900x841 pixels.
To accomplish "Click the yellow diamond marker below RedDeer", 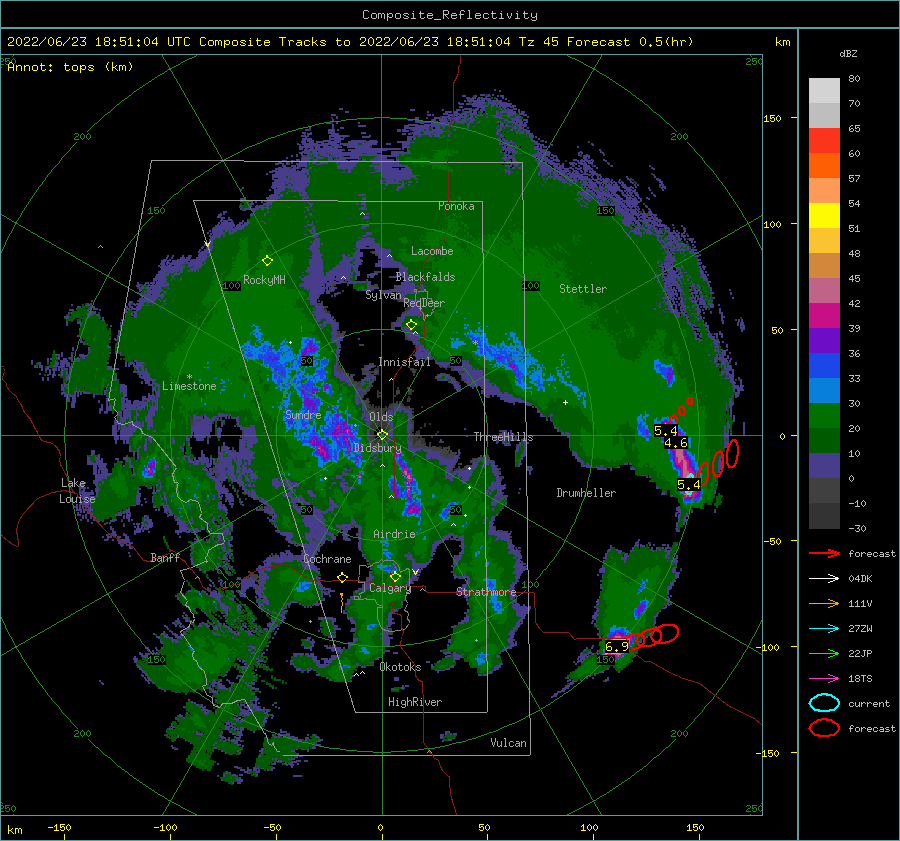I will pyautogui.click(x=411, y=325).
